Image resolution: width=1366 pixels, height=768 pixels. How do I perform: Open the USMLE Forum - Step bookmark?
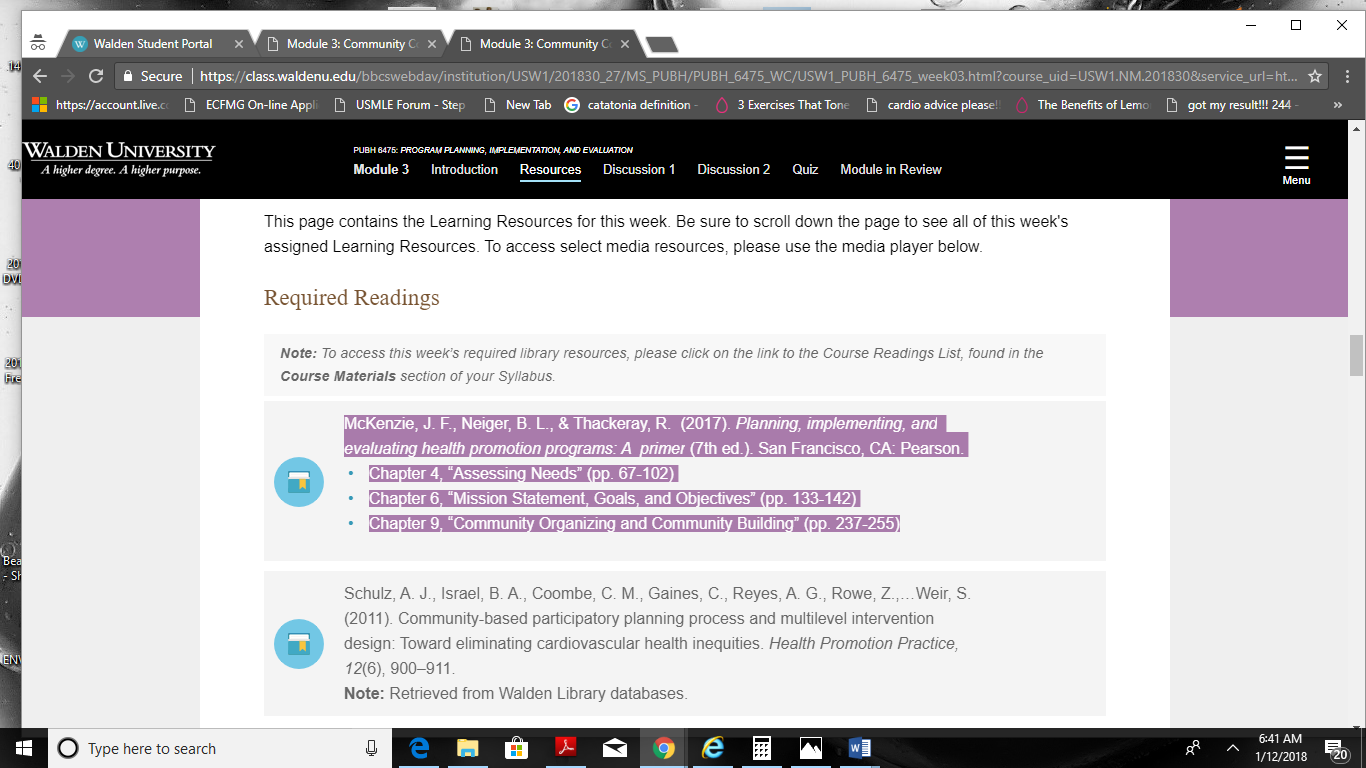[x=398, y=104]
